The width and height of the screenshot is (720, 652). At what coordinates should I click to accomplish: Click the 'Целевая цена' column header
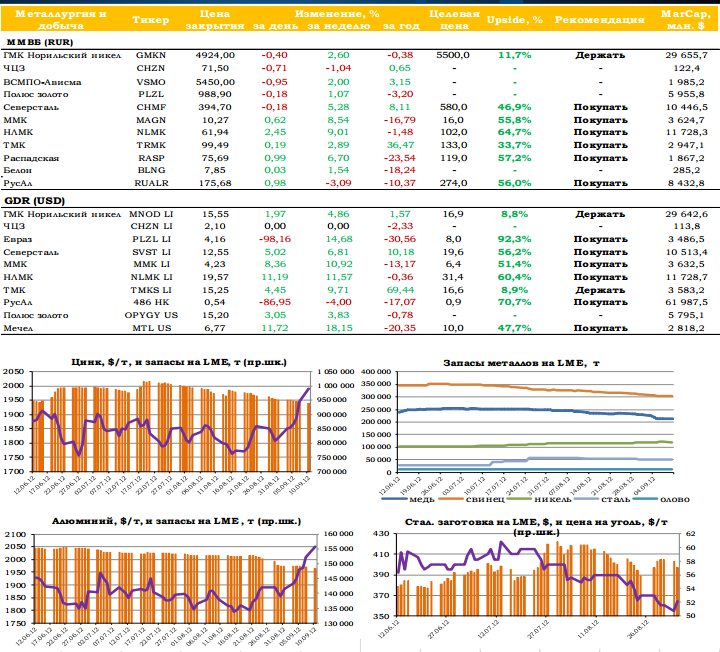point(454,20)
